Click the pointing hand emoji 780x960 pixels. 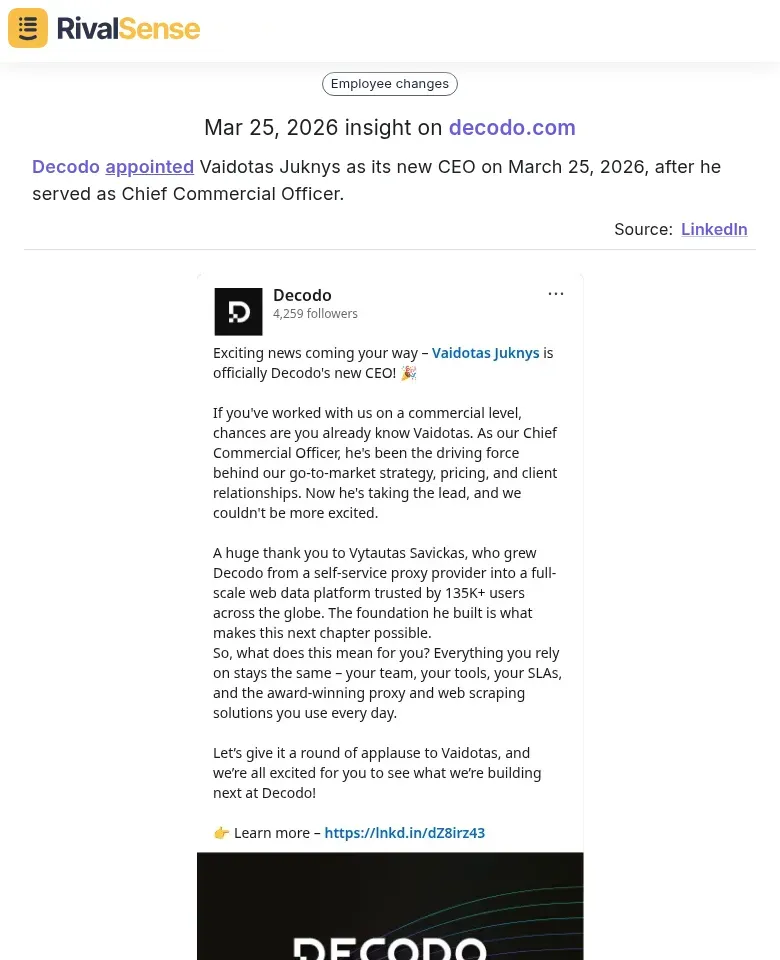click(221, 833)
